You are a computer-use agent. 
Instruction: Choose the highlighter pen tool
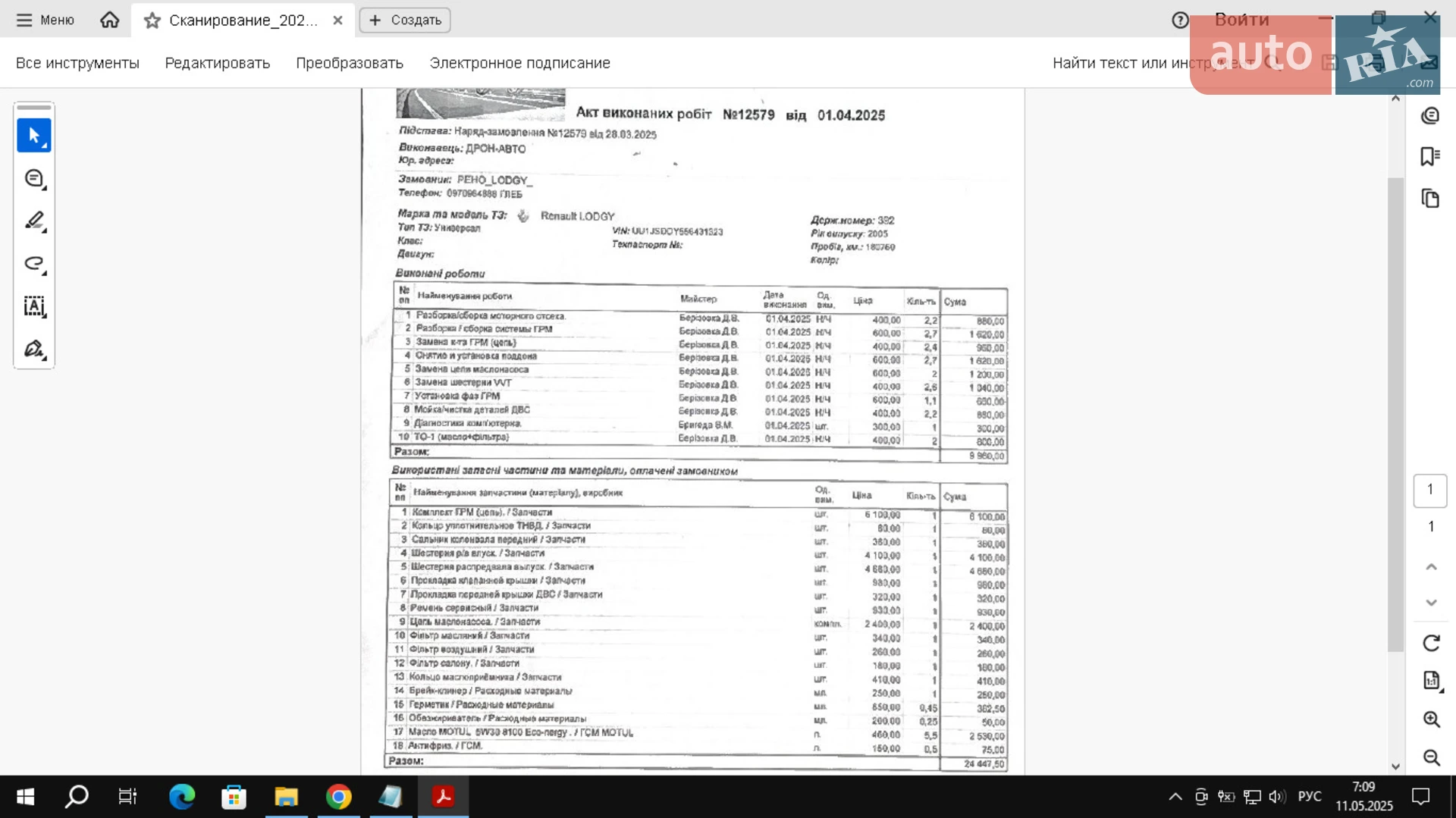click(x=34, y=221)
